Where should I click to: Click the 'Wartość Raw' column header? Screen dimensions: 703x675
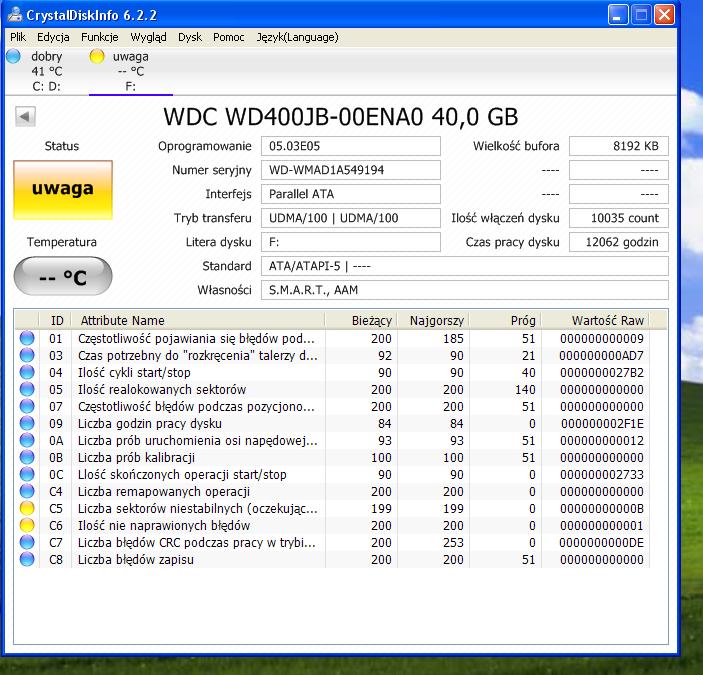click(x=595, y=320)
